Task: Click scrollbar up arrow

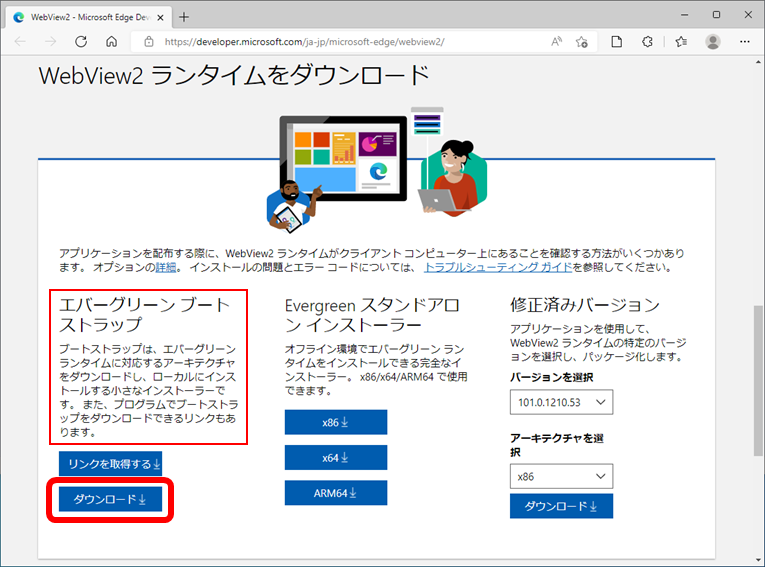Action: pyautogui.click(x=758, y=62)
